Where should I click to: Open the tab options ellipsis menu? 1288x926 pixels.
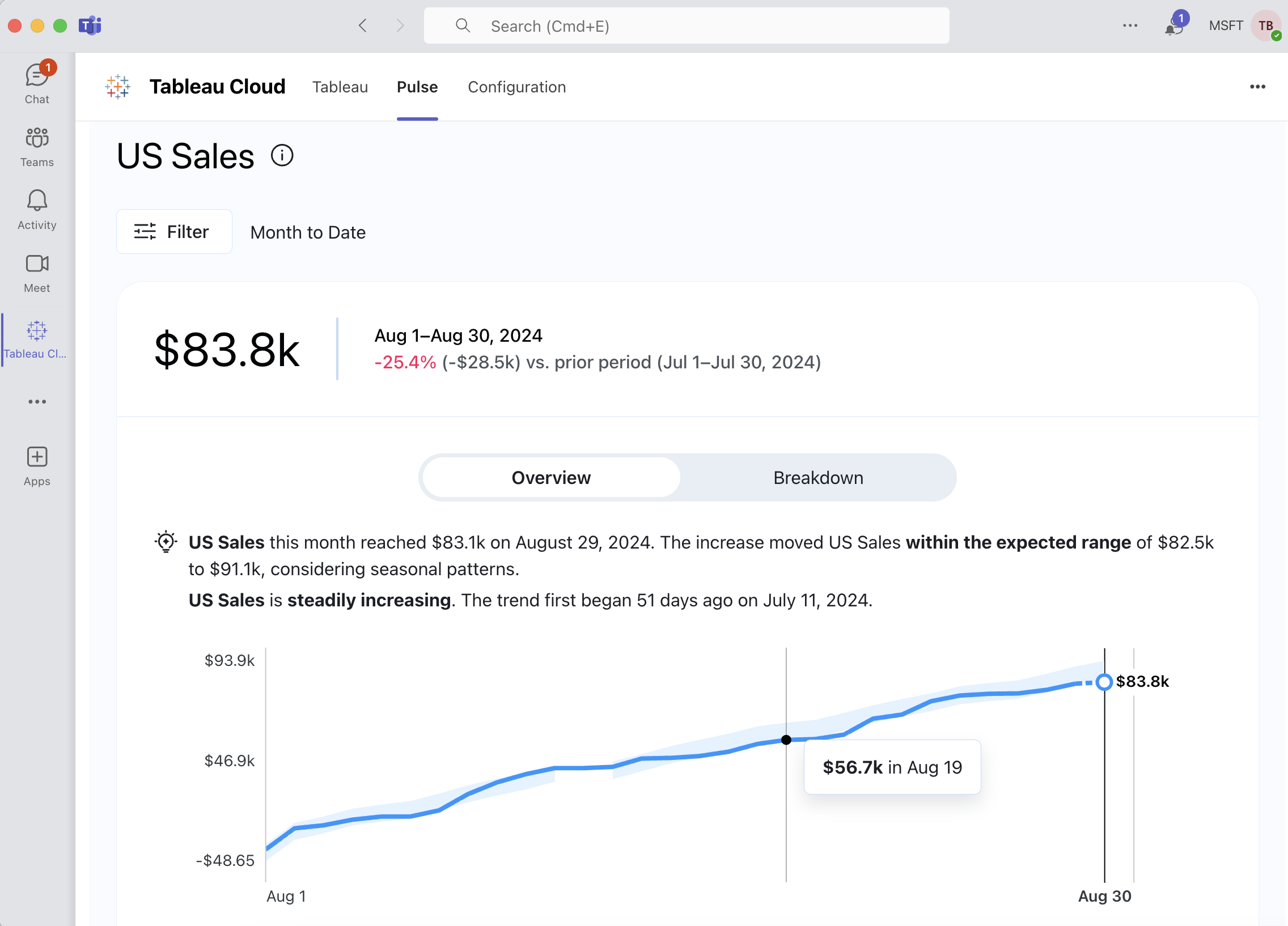pyautogui.click(x=1257, y=87)
